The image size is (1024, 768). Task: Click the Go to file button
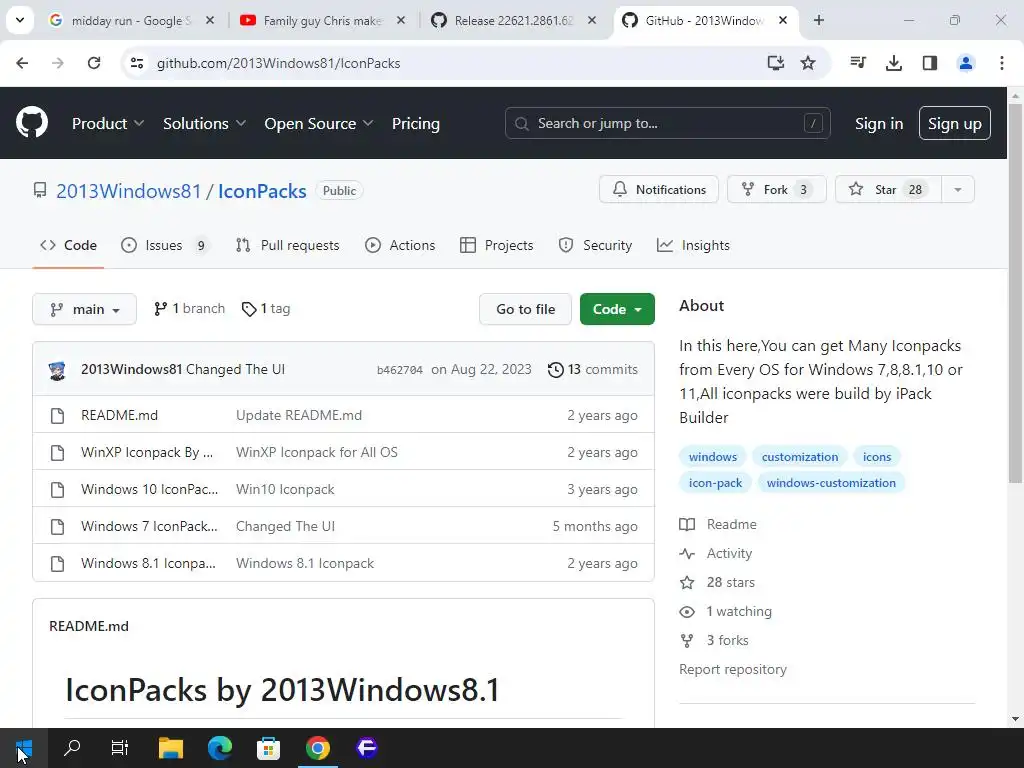(x=525, y=309)
